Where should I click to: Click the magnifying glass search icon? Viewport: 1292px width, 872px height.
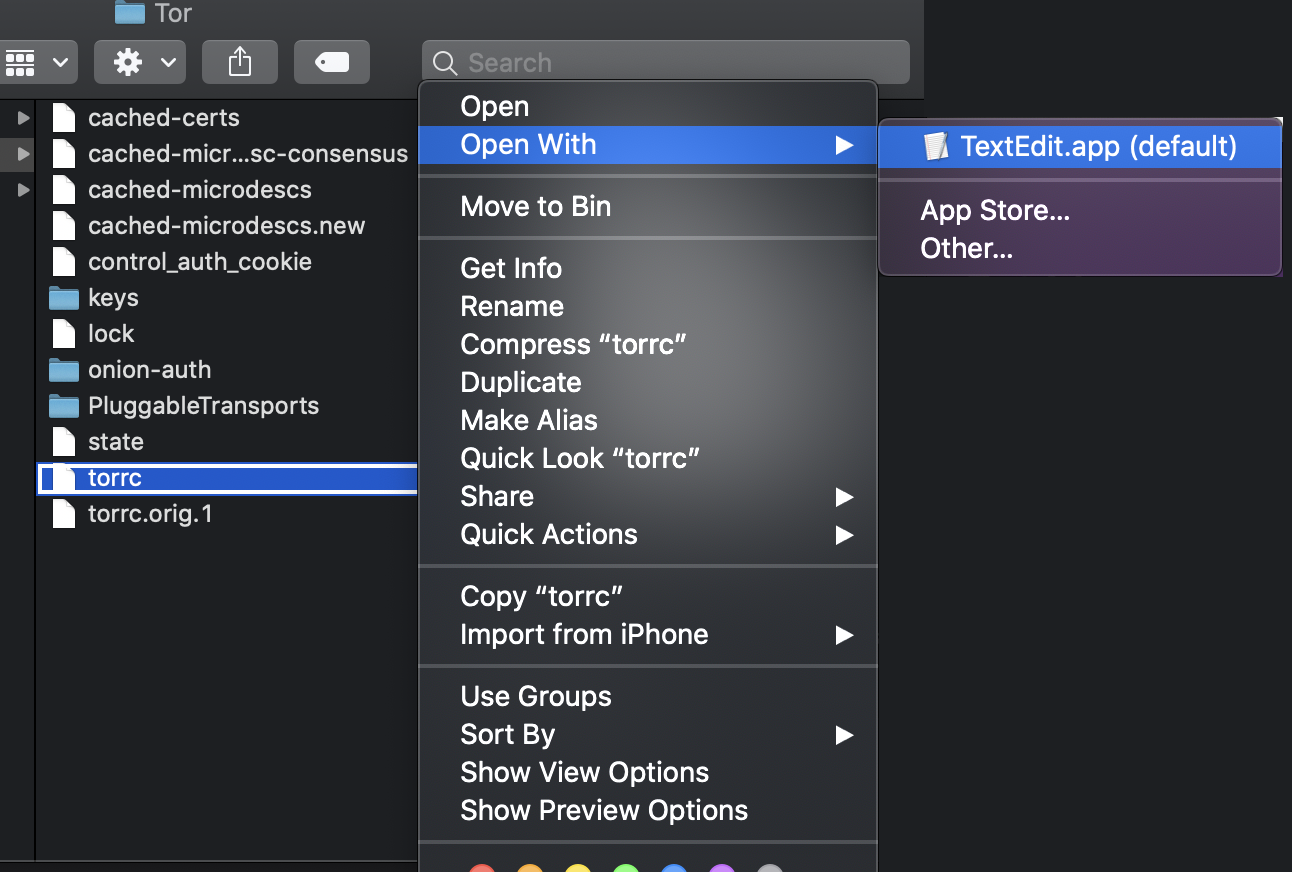click(445, 63)
